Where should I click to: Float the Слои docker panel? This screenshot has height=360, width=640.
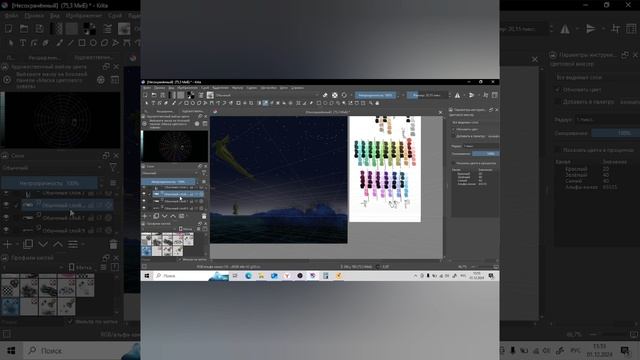tap(200, 166)
